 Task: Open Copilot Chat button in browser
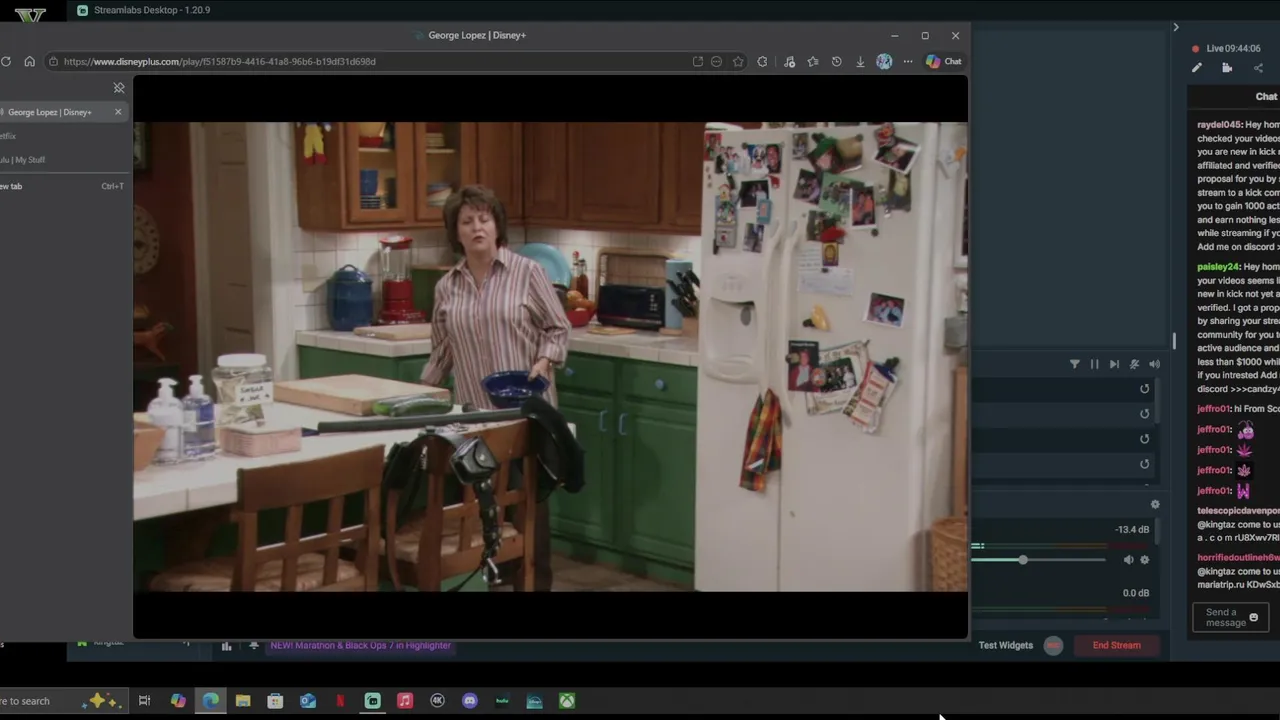pos(943,61)
